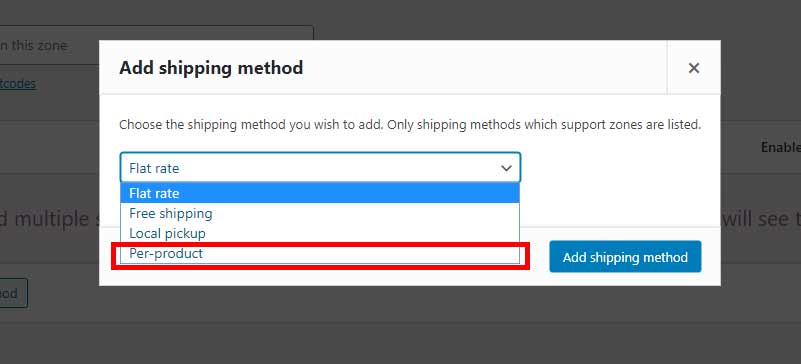
Task: Click empty header space left of X
Action: 485,67
